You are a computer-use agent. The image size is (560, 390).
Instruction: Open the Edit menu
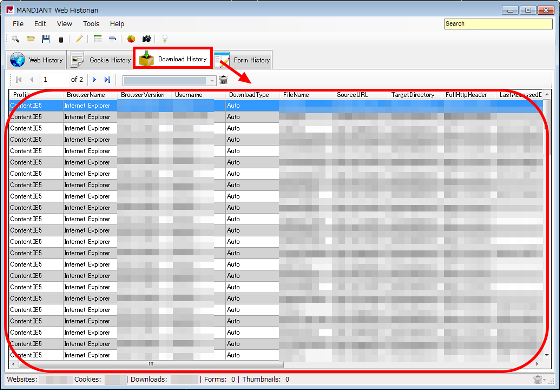click(40, 24)
